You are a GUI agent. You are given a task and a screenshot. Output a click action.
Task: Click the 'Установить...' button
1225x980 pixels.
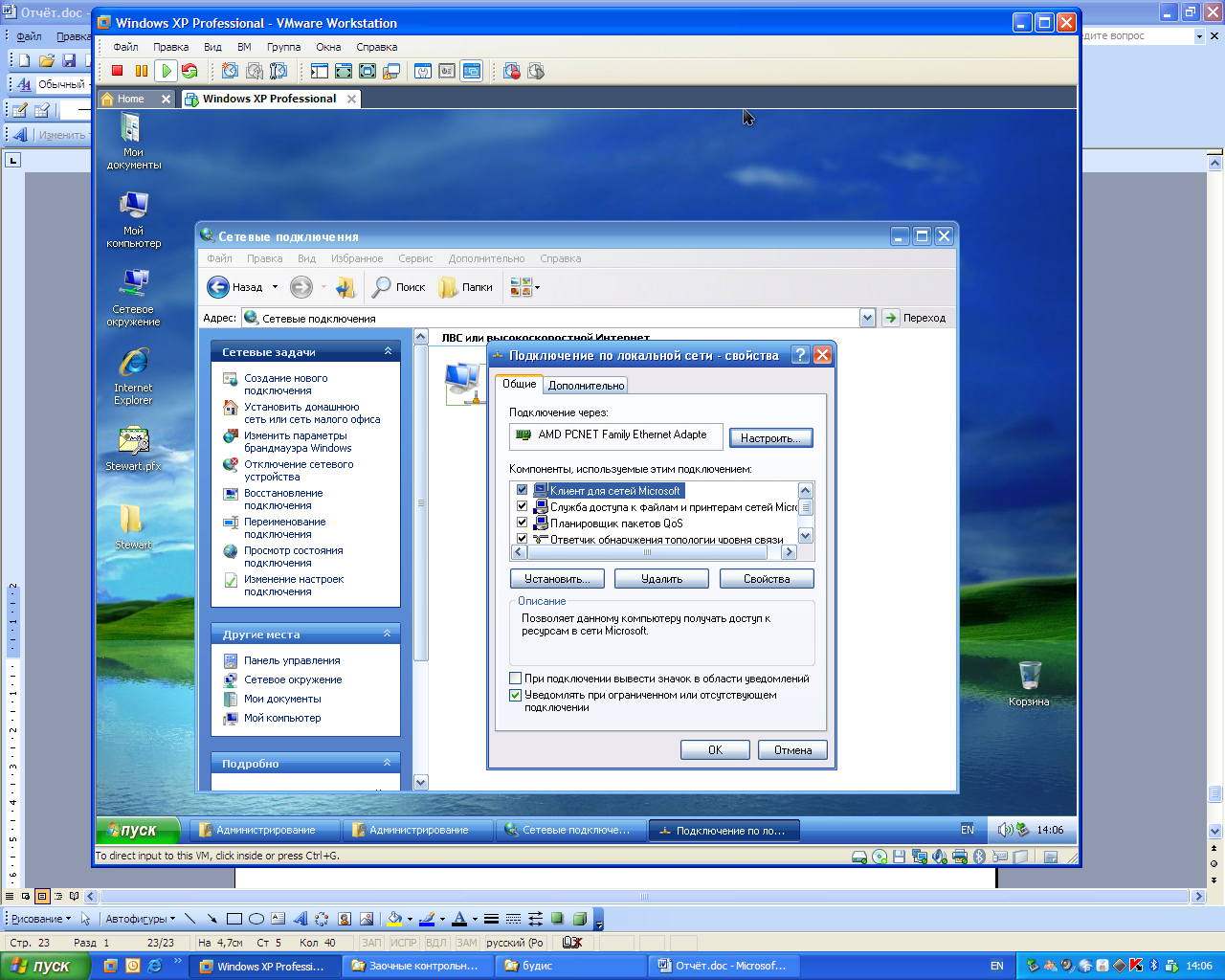point(557,579)
